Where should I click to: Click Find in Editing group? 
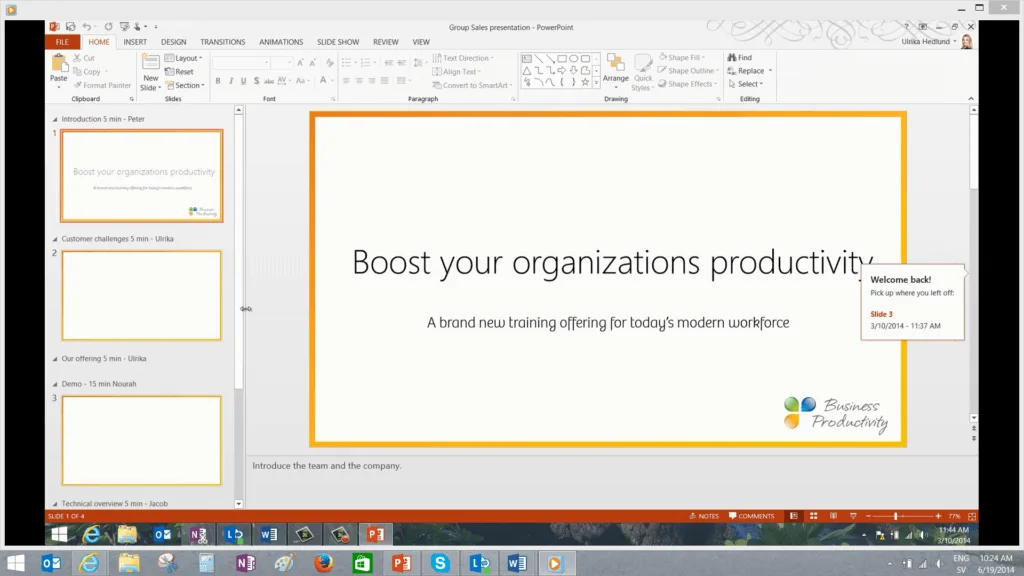coord(739,57)
